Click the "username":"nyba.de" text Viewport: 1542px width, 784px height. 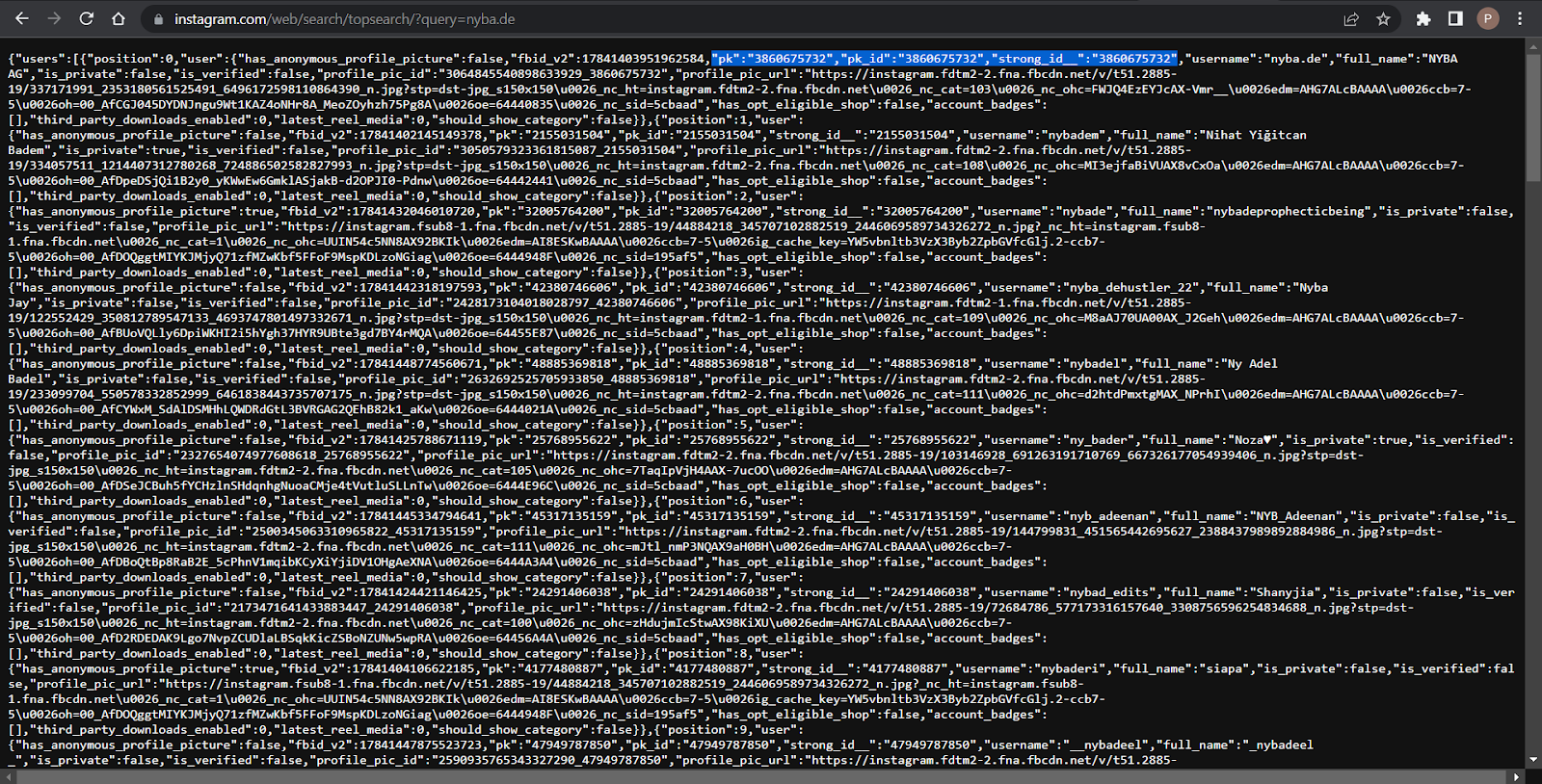[x=1255, y=59]
